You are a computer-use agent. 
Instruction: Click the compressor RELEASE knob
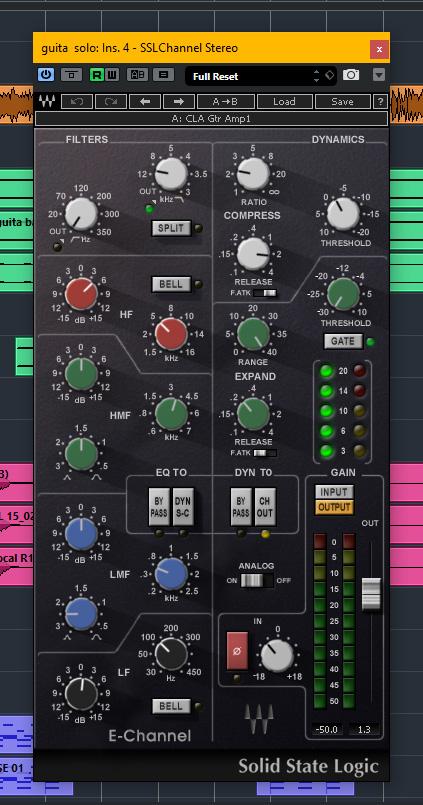pyautogui.click(x=253, y=254)
